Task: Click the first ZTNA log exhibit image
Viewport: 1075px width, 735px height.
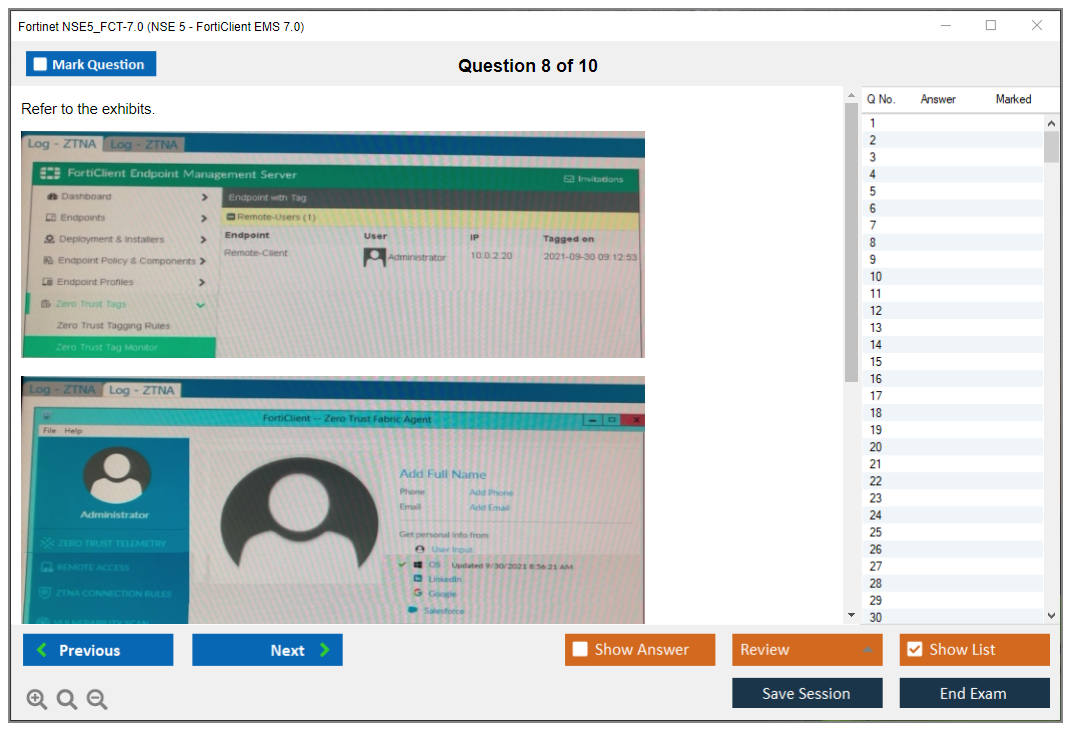Action: pyautogui.click(x=332, y=244)
